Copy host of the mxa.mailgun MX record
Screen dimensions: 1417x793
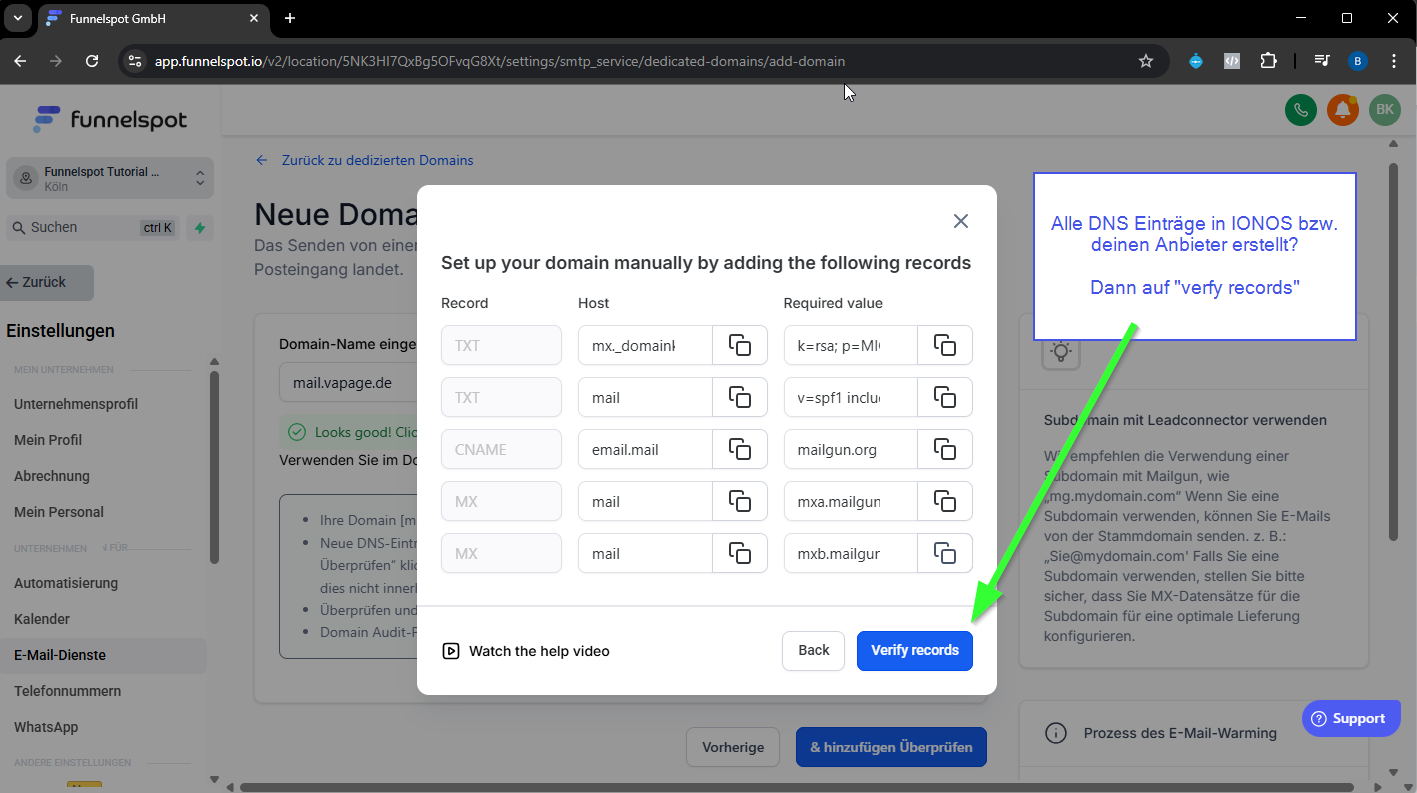[740, 501]
